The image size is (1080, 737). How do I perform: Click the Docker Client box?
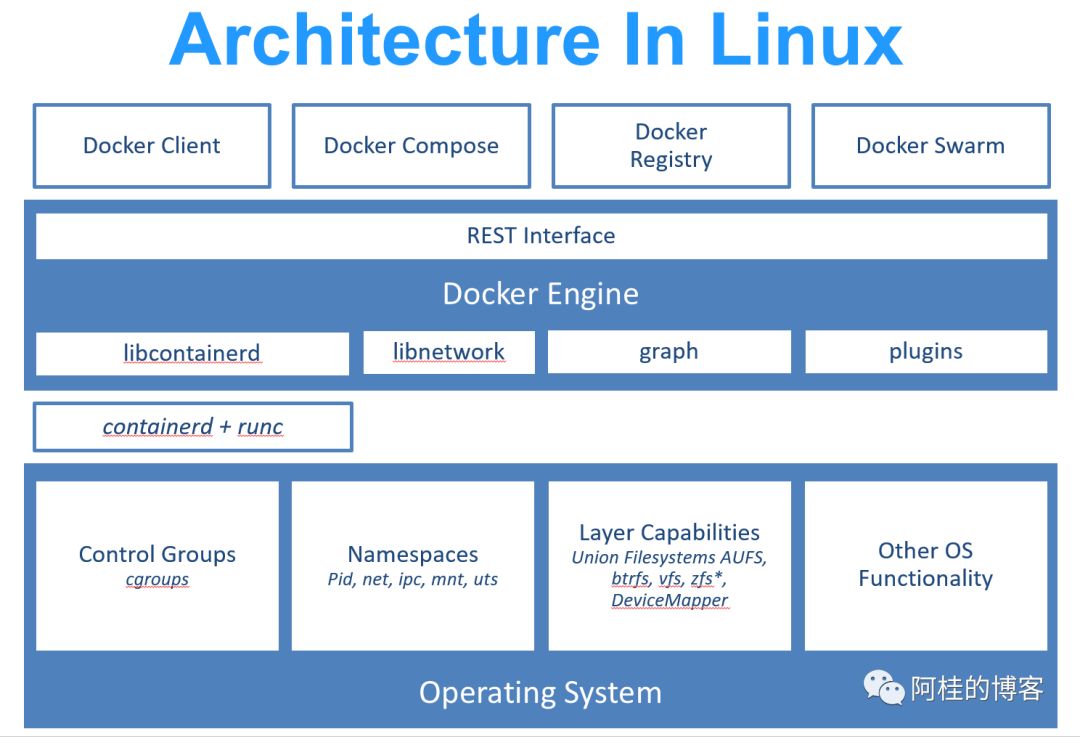[152, 146]
